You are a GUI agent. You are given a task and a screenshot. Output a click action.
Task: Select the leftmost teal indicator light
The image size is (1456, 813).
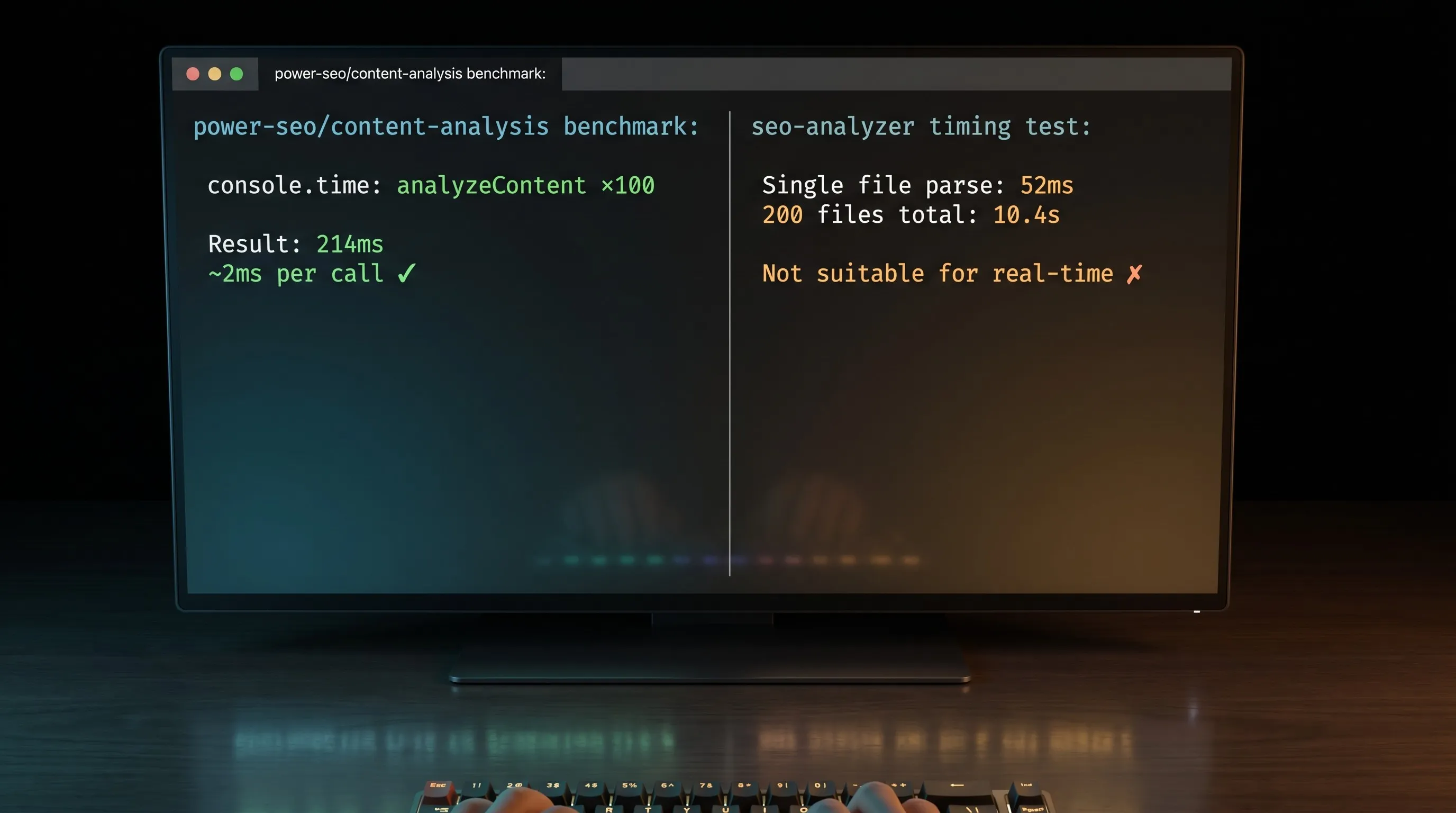544,559
